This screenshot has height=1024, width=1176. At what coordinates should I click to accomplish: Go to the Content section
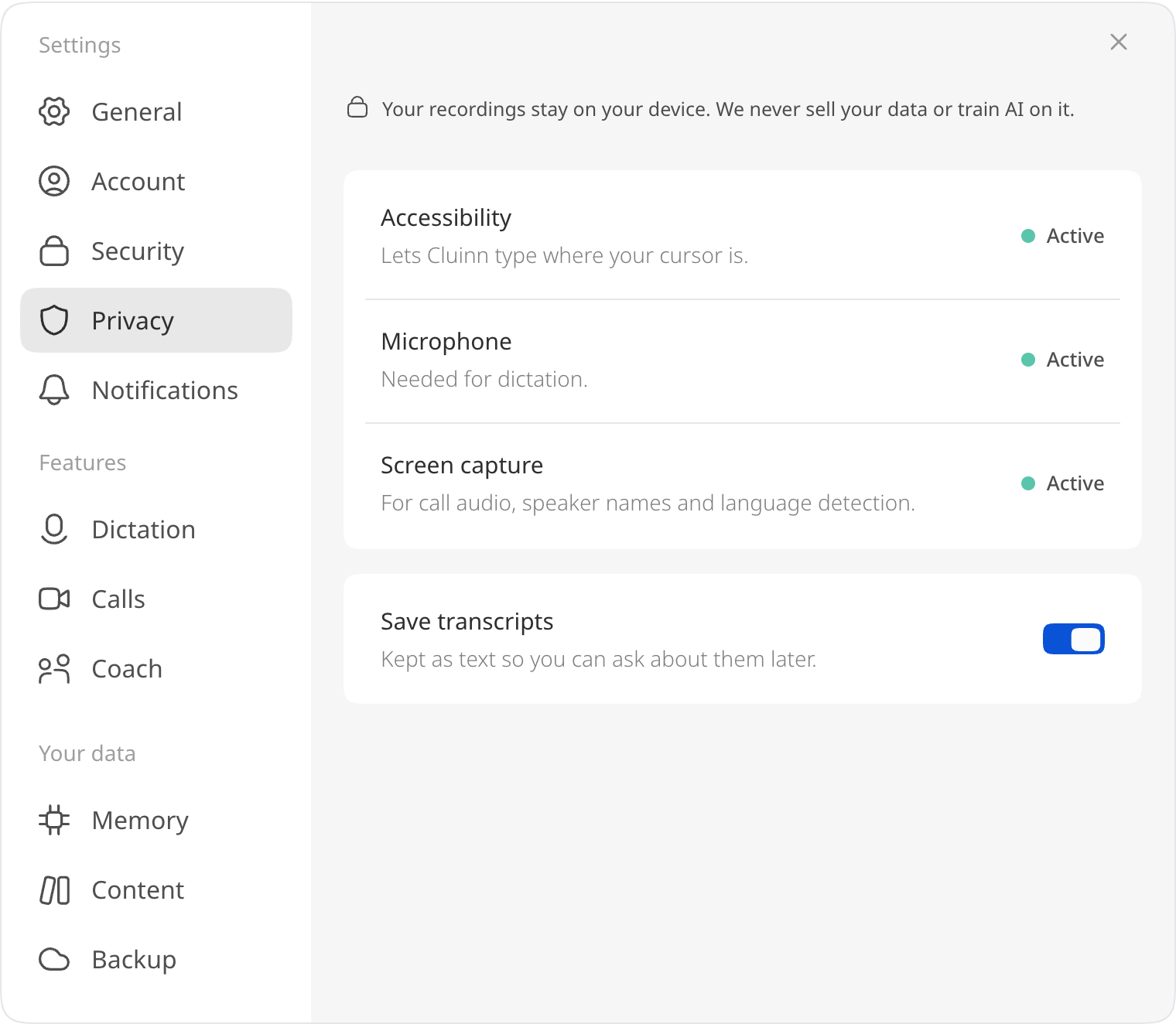point(156,890)
